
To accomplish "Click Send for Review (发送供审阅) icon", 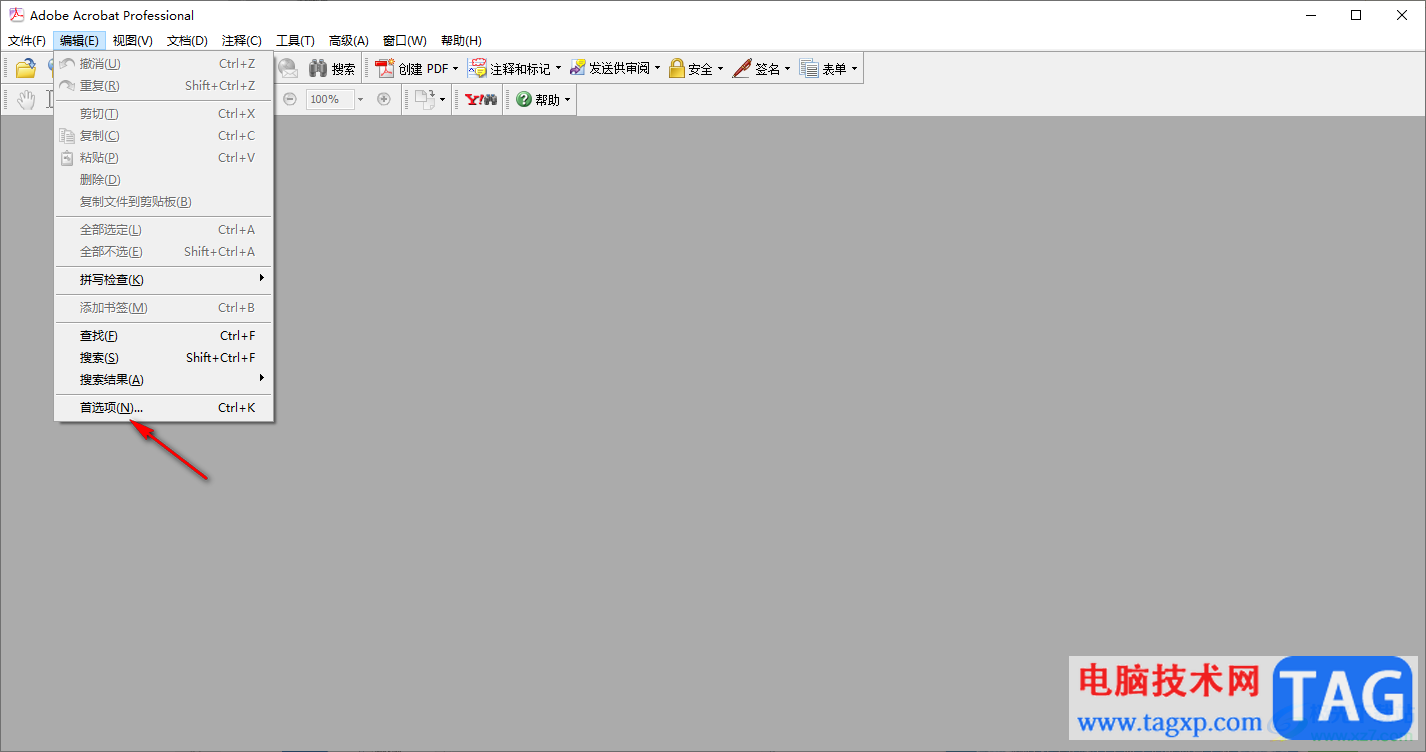I will 577,69.
